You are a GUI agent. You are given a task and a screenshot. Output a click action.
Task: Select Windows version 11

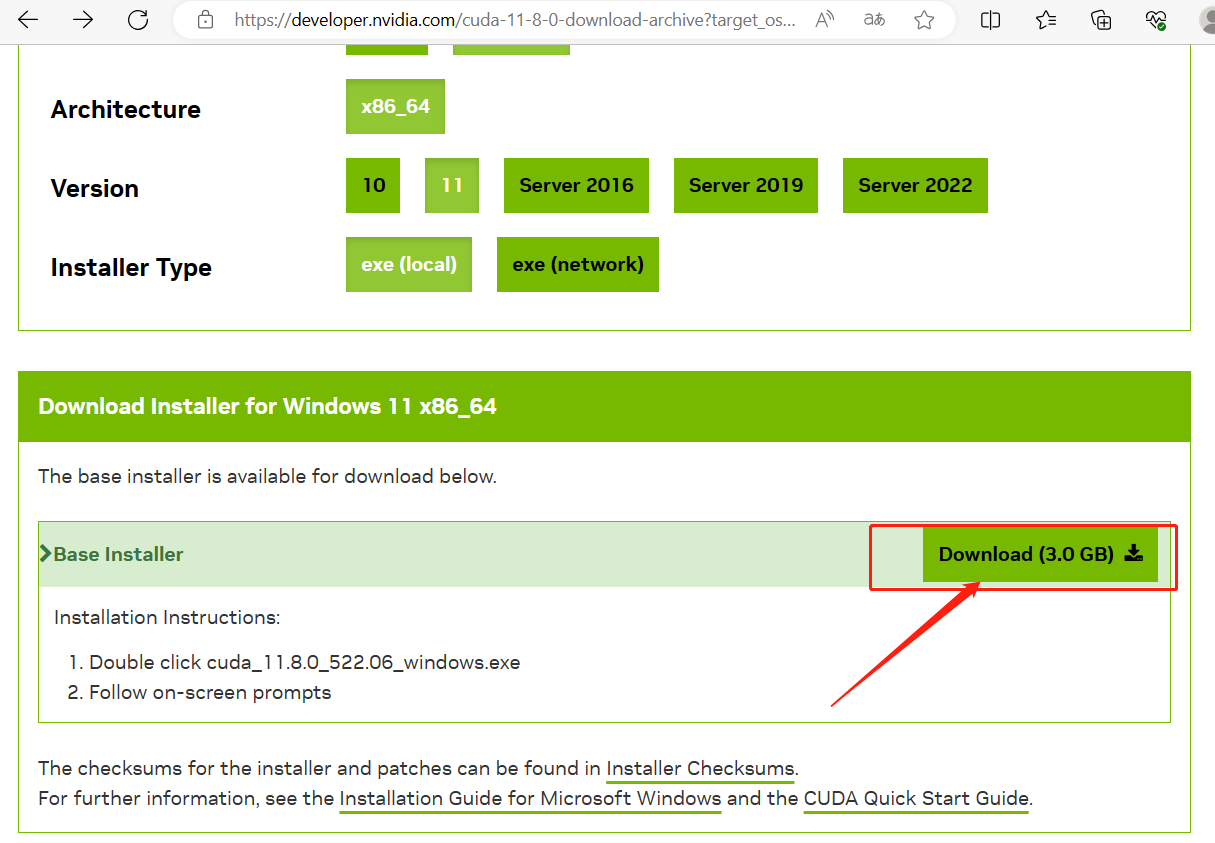[452, 185]
